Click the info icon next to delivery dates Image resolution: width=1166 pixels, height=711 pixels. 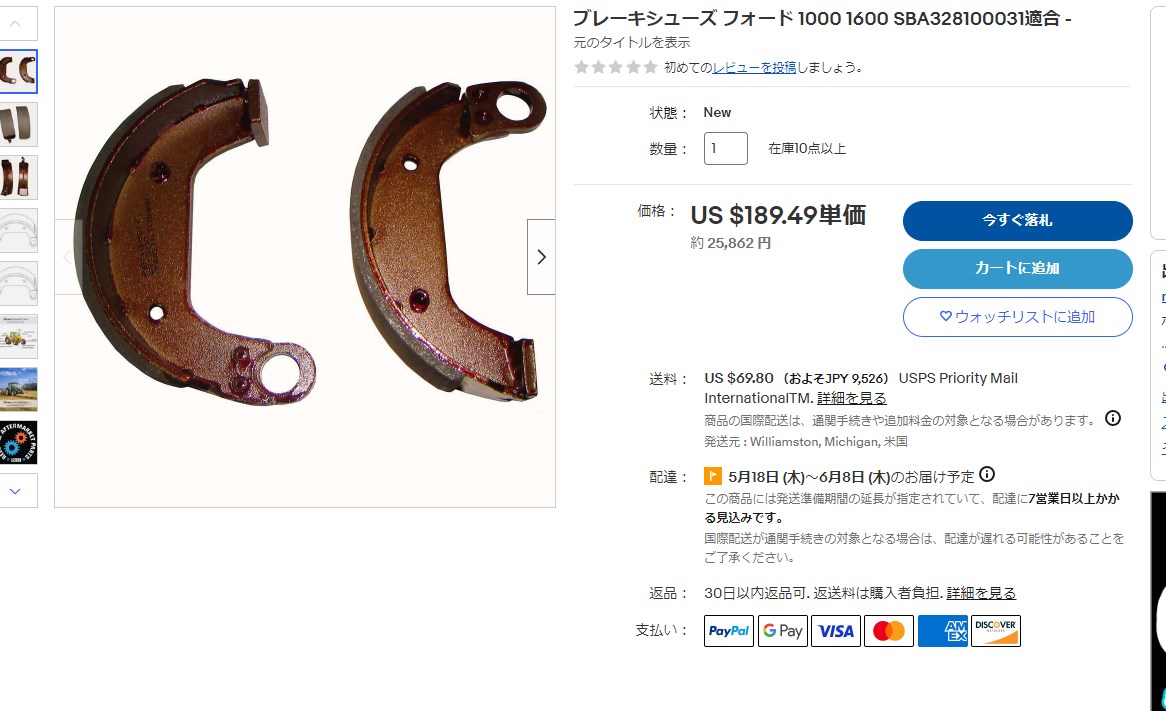[987, 474]
